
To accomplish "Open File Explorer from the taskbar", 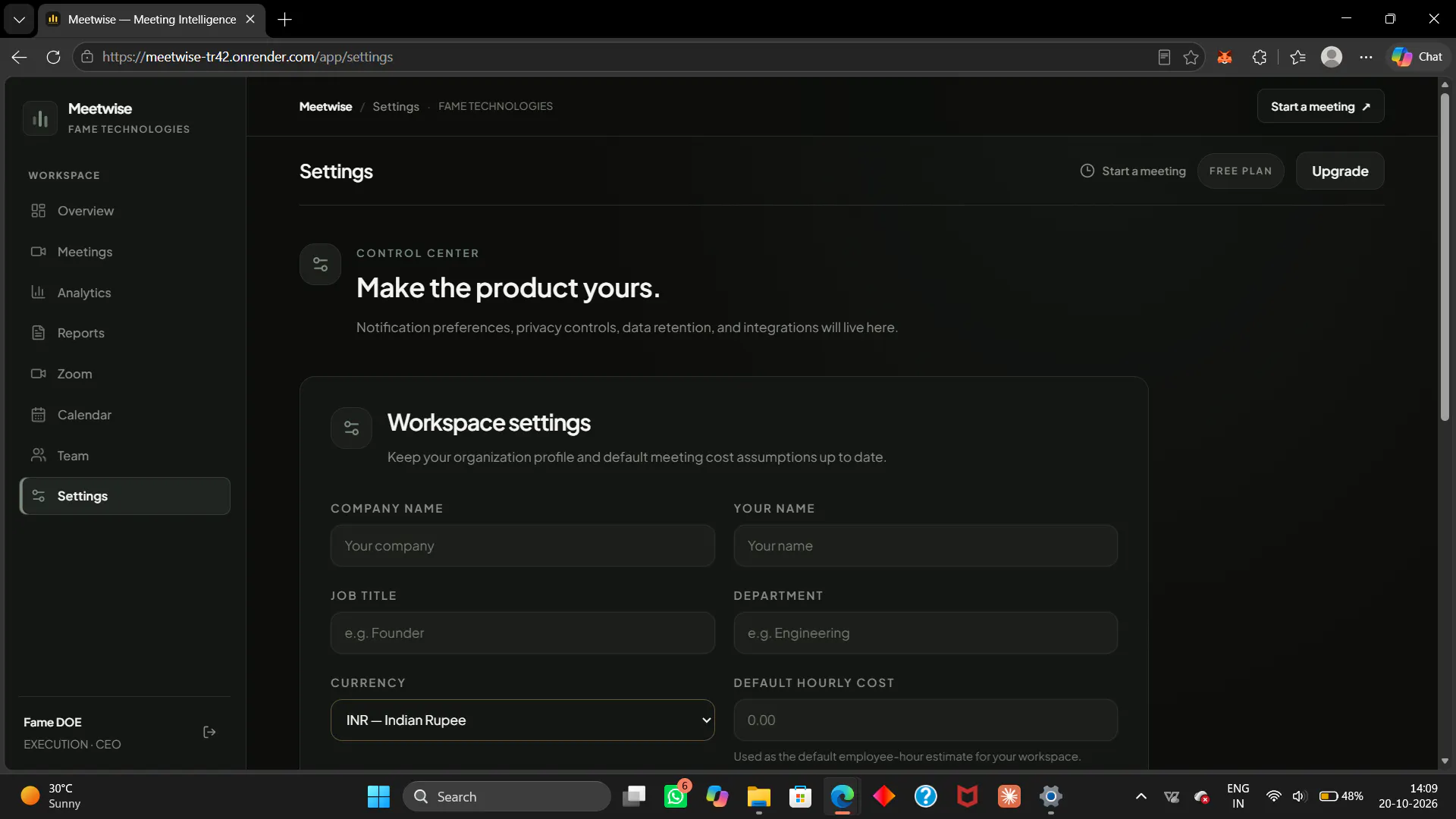I will pos(758,796).
